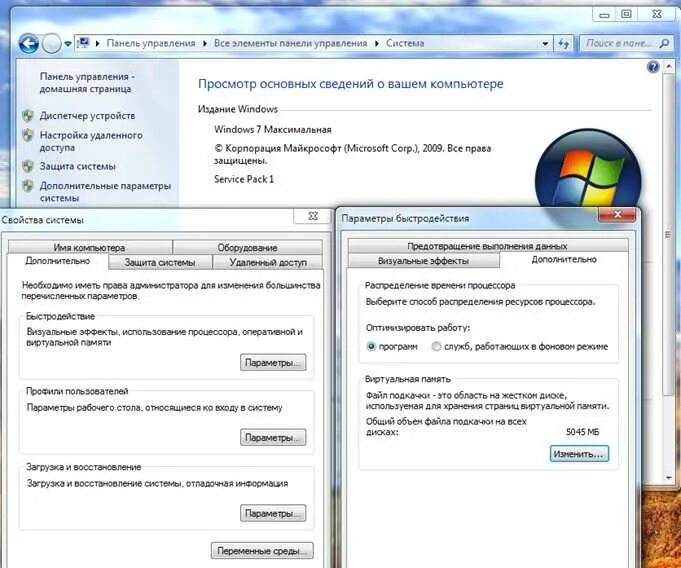Open Дополнительные параметры системы link
Image resolution: width=681 pixels, height=568 pixels.
[x=105, y=192]
